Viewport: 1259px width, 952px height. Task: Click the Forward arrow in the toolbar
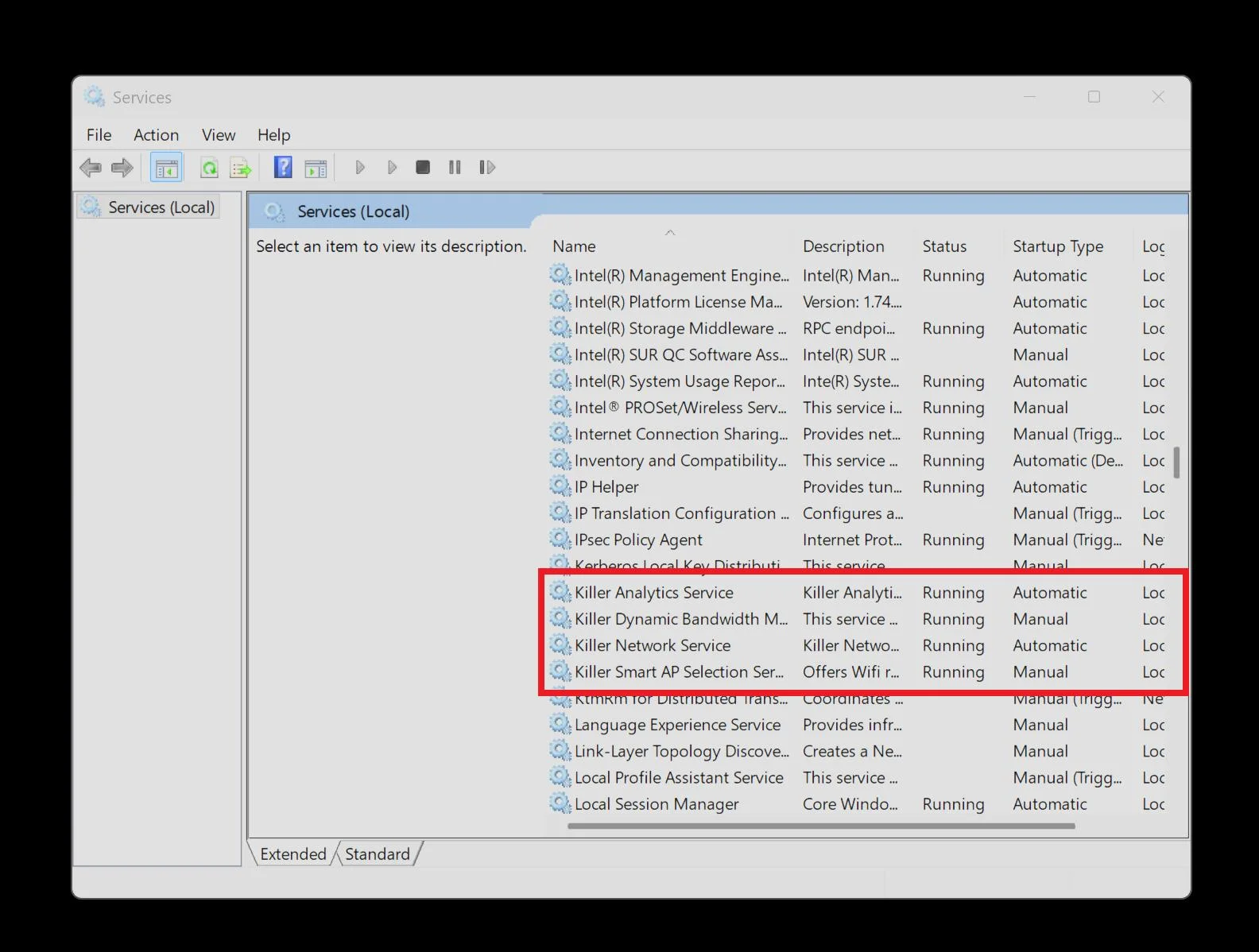pos(122,168)
